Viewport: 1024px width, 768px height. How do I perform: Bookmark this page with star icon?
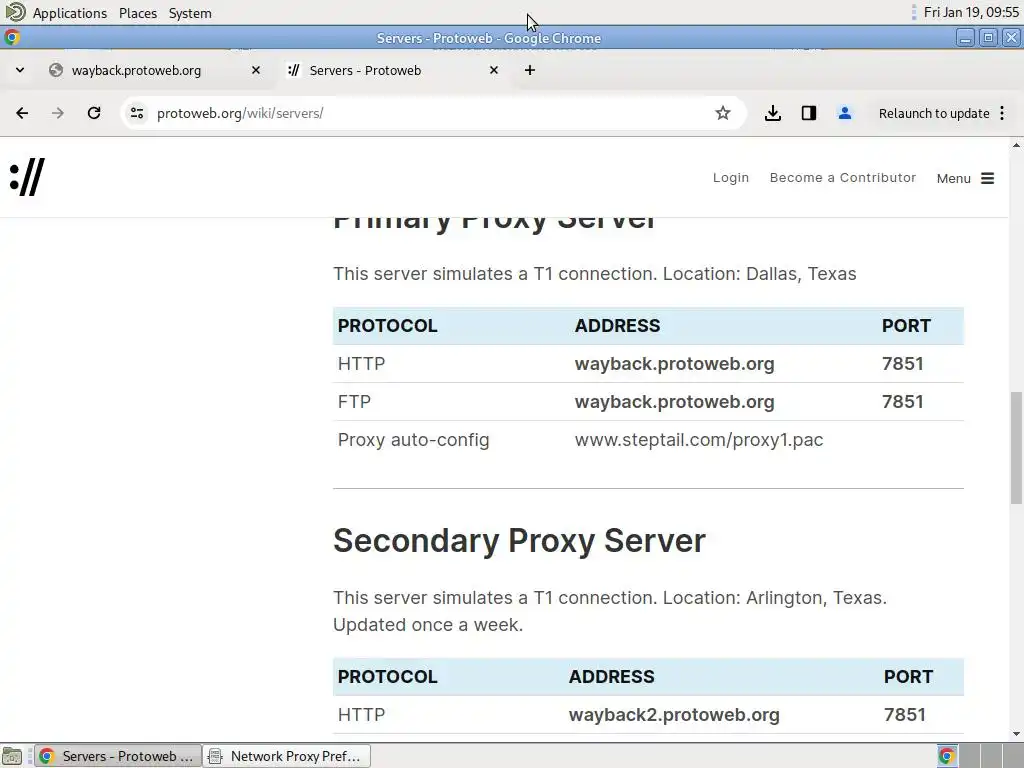click(x=722, y=113)
